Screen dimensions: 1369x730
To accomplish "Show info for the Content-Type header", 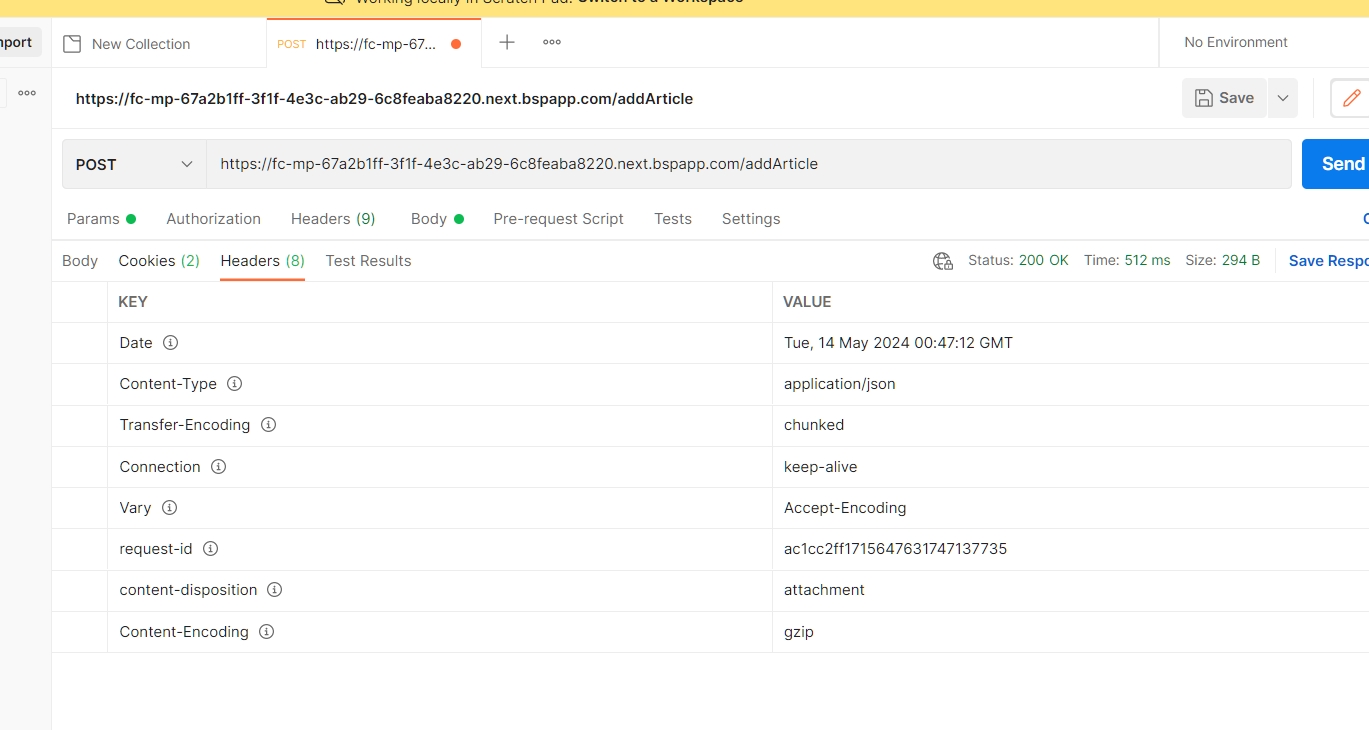I will (x=234, y=384).
